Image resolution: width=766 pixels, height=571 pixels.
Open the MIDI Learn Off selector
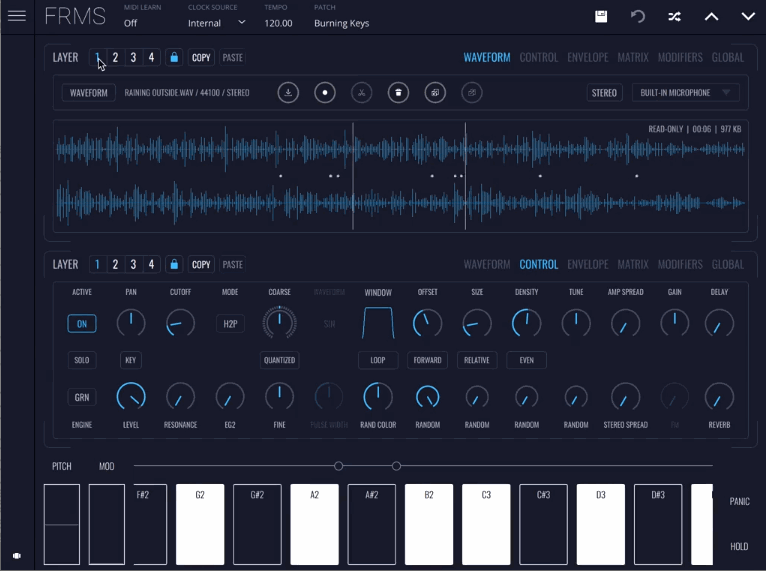130,23
